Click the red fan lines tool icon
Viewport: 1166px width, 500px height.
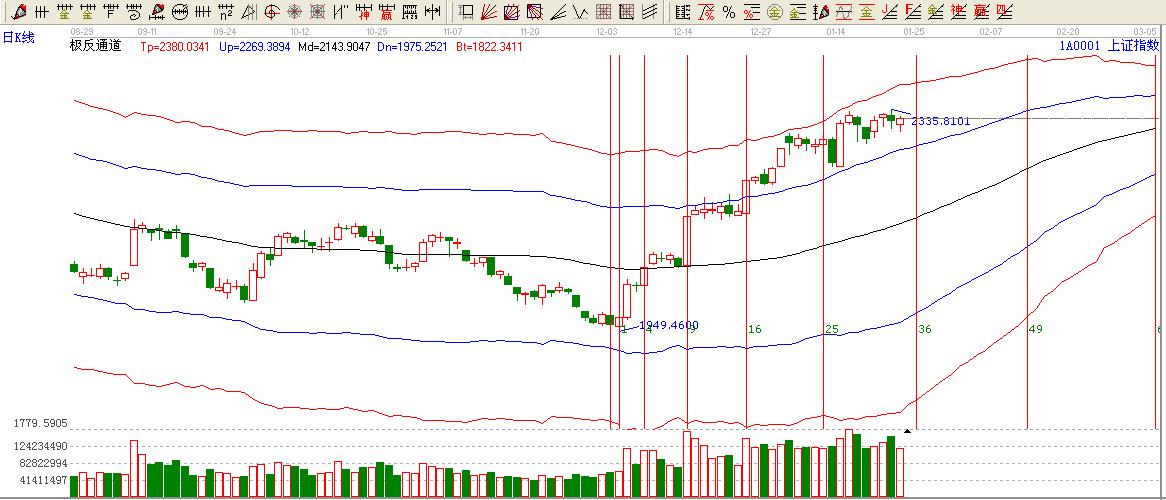[489, 13]
